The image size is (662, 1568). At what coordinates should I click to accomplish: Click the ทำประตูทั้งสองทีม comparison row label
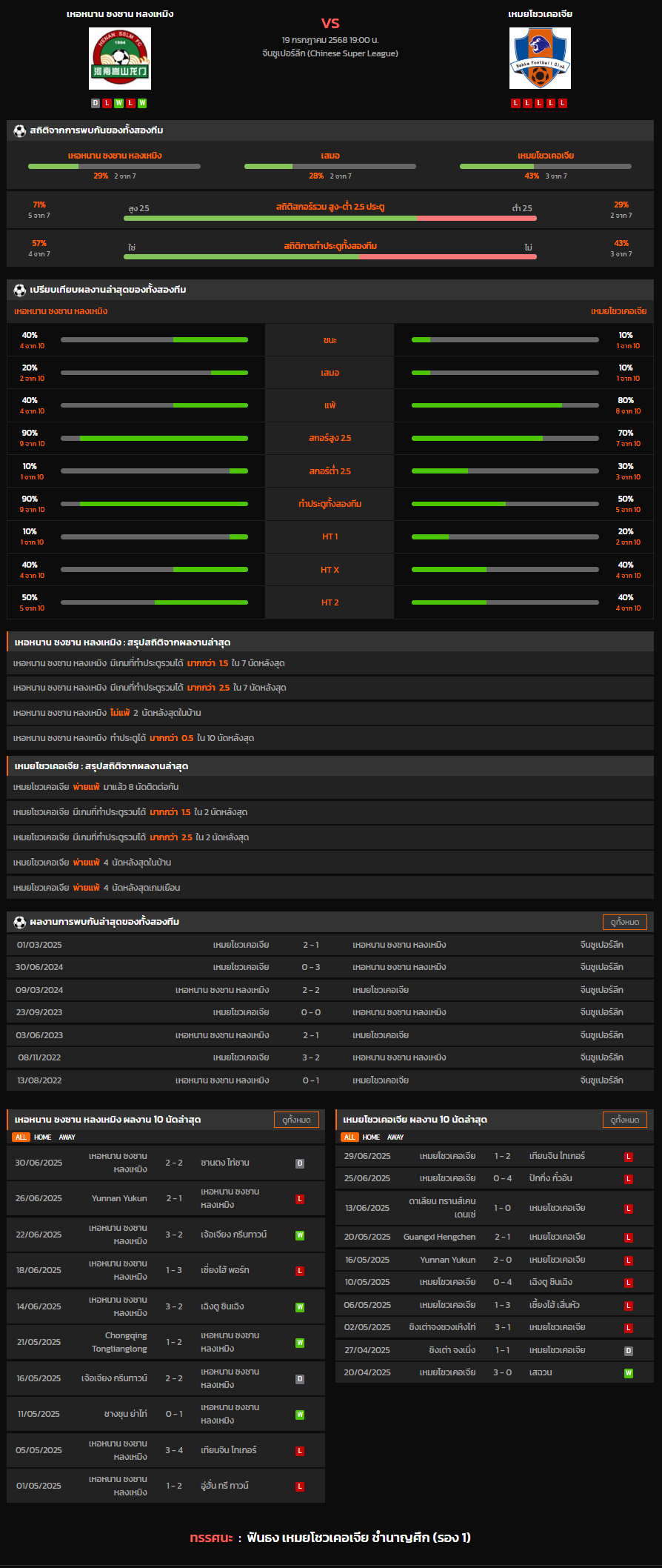(330, 505)
